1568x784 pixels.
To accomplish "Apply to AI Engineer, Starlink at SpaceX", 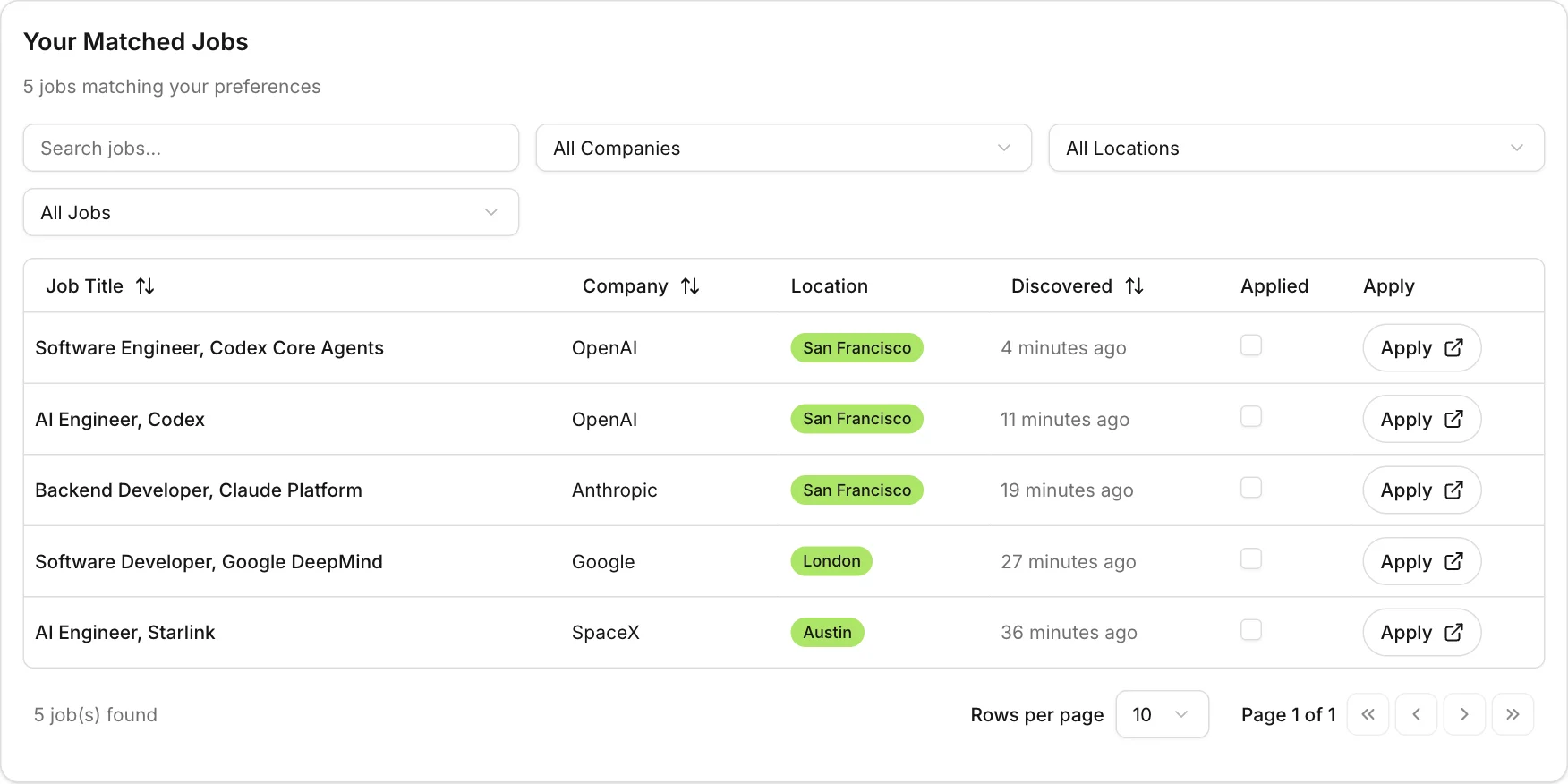I will 1421,632.
